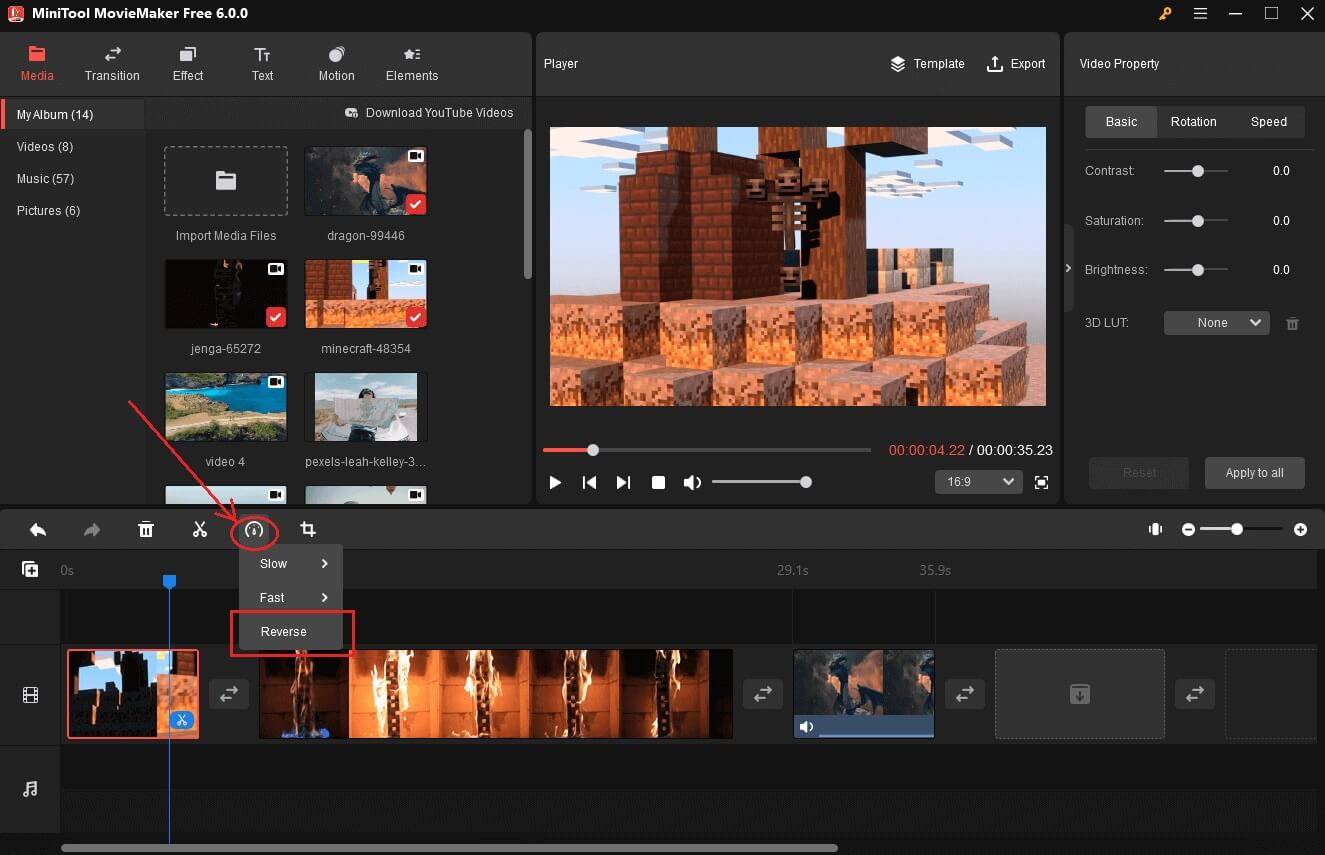Select the jenga fire clip on timeline
This screenshot has height=855, width=1325.
[x=496, y=694]
